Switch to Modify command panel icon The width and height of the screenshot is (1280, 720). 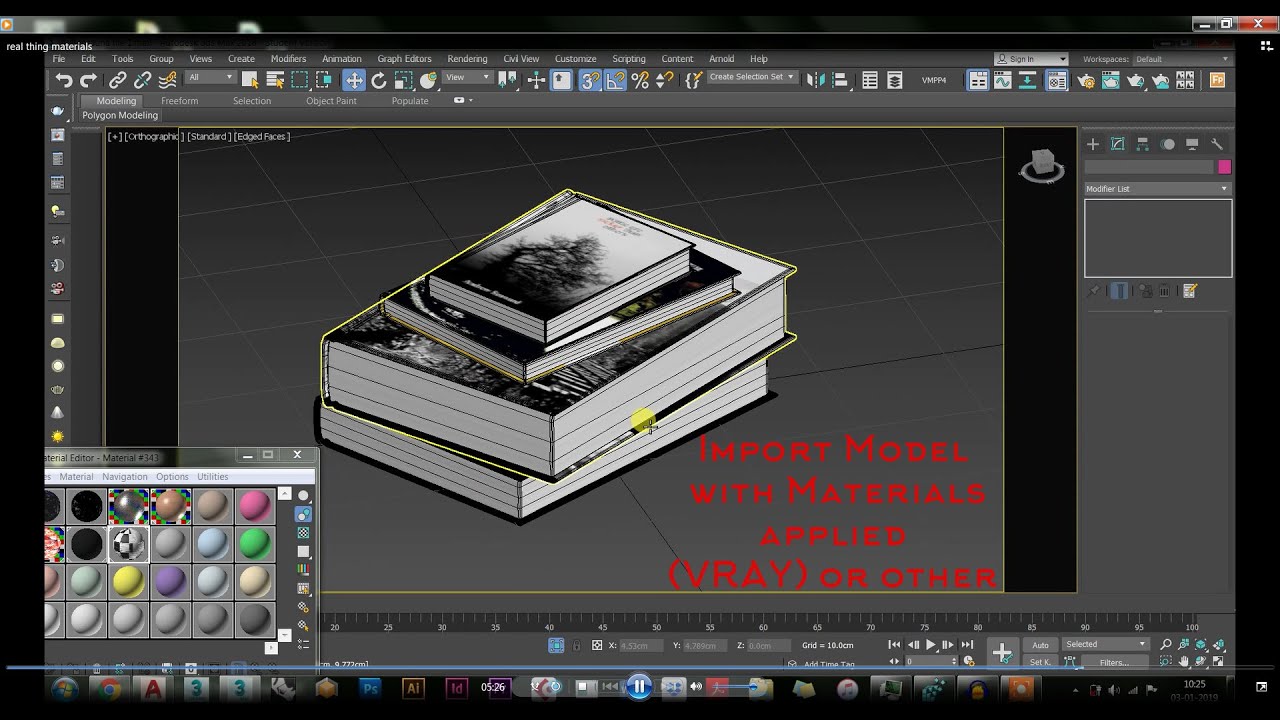click(x=1118, y=144)
